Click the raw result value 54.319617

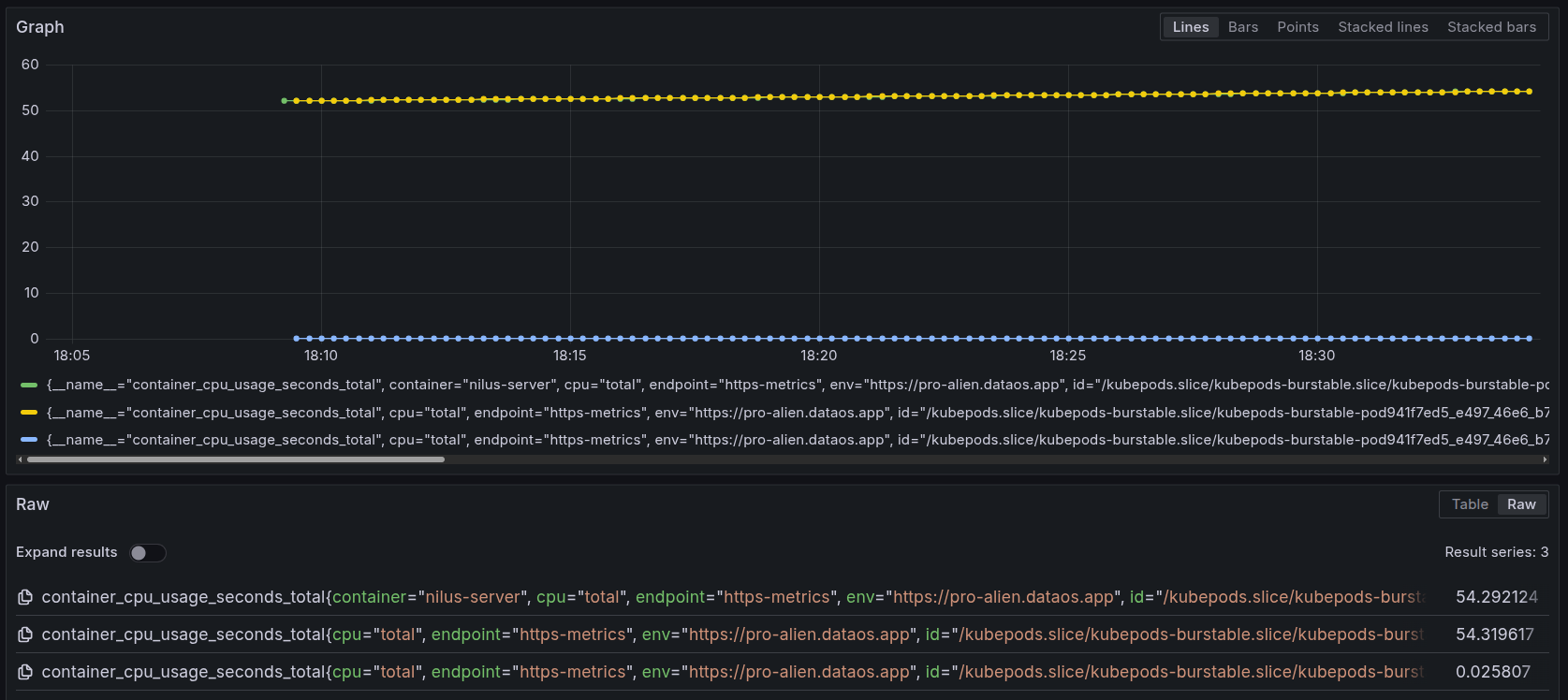[x=1494, y=634]
